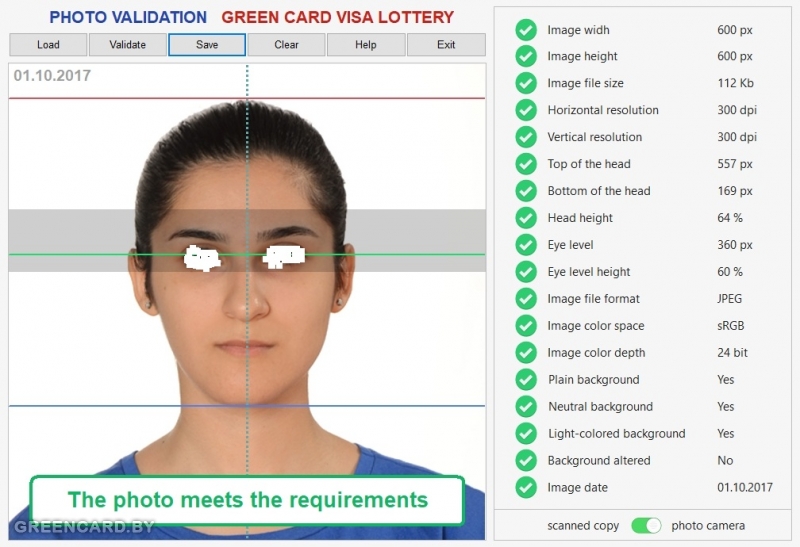Click the Image file format checkmark icon

coord(526,299)
